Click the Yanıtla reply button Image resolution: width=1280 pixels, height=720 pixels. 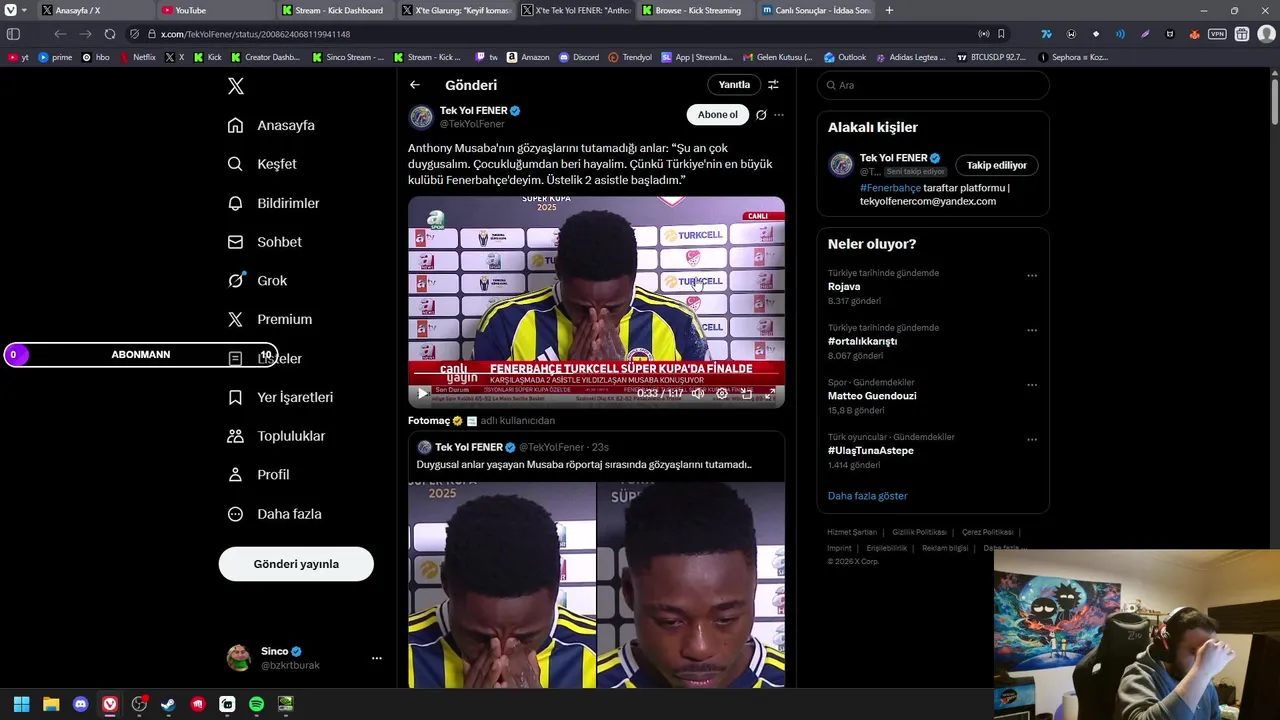734,85
